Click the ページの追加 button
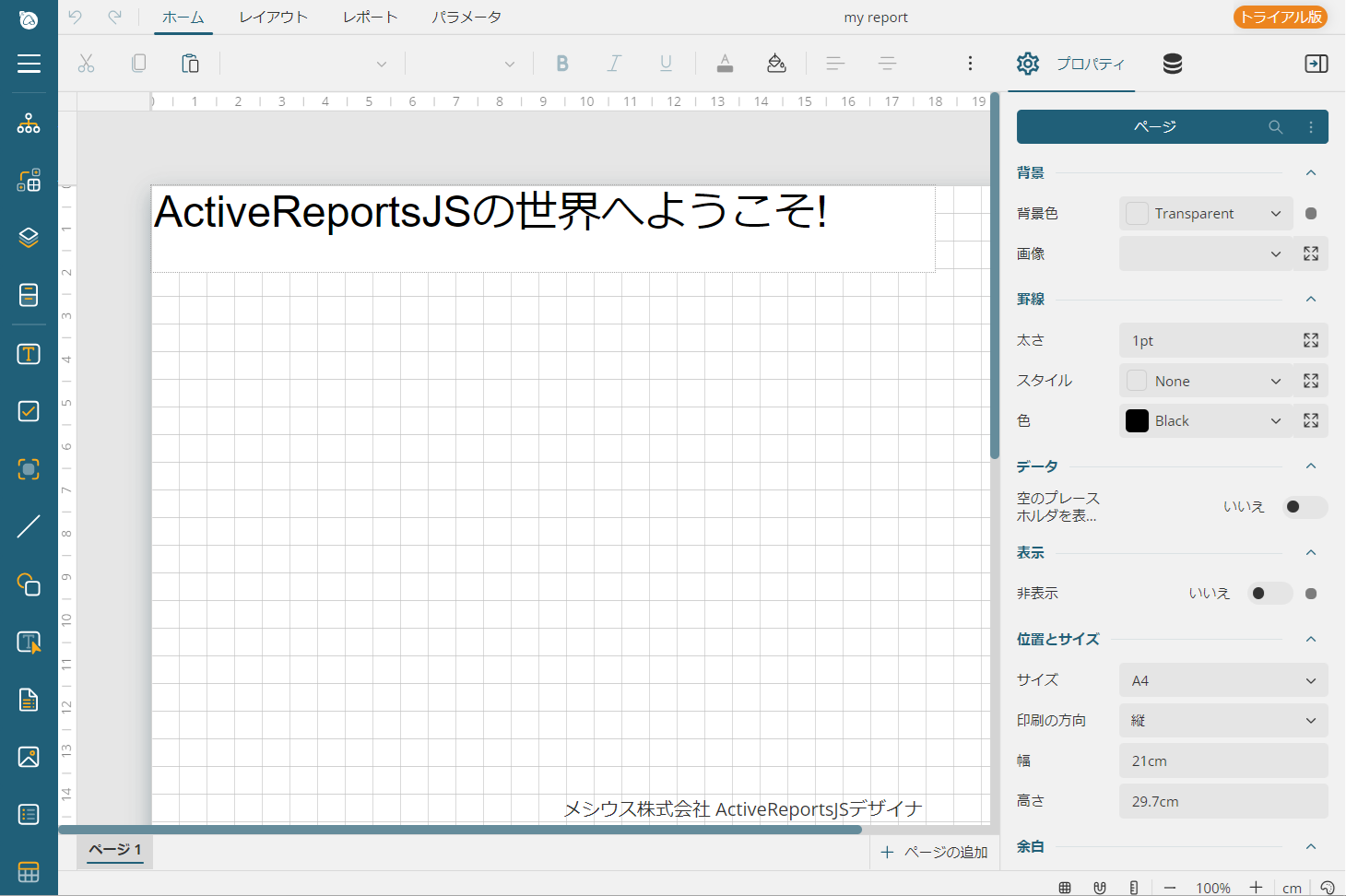1346x896 pixels. point(934,853)
